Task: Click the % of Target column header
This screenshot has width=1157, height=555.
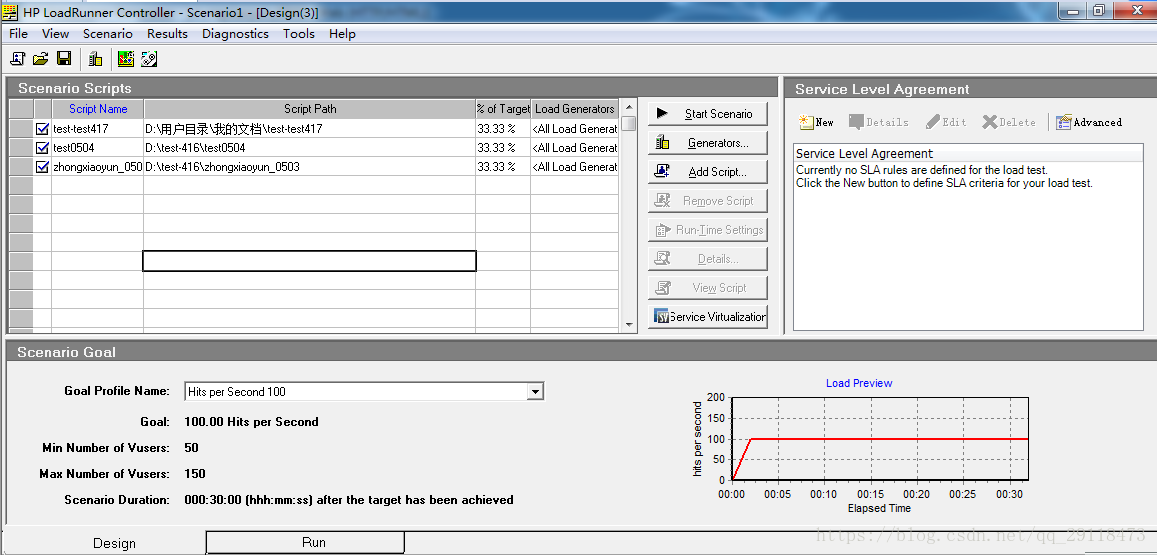Action: click(x=503, y=109)
